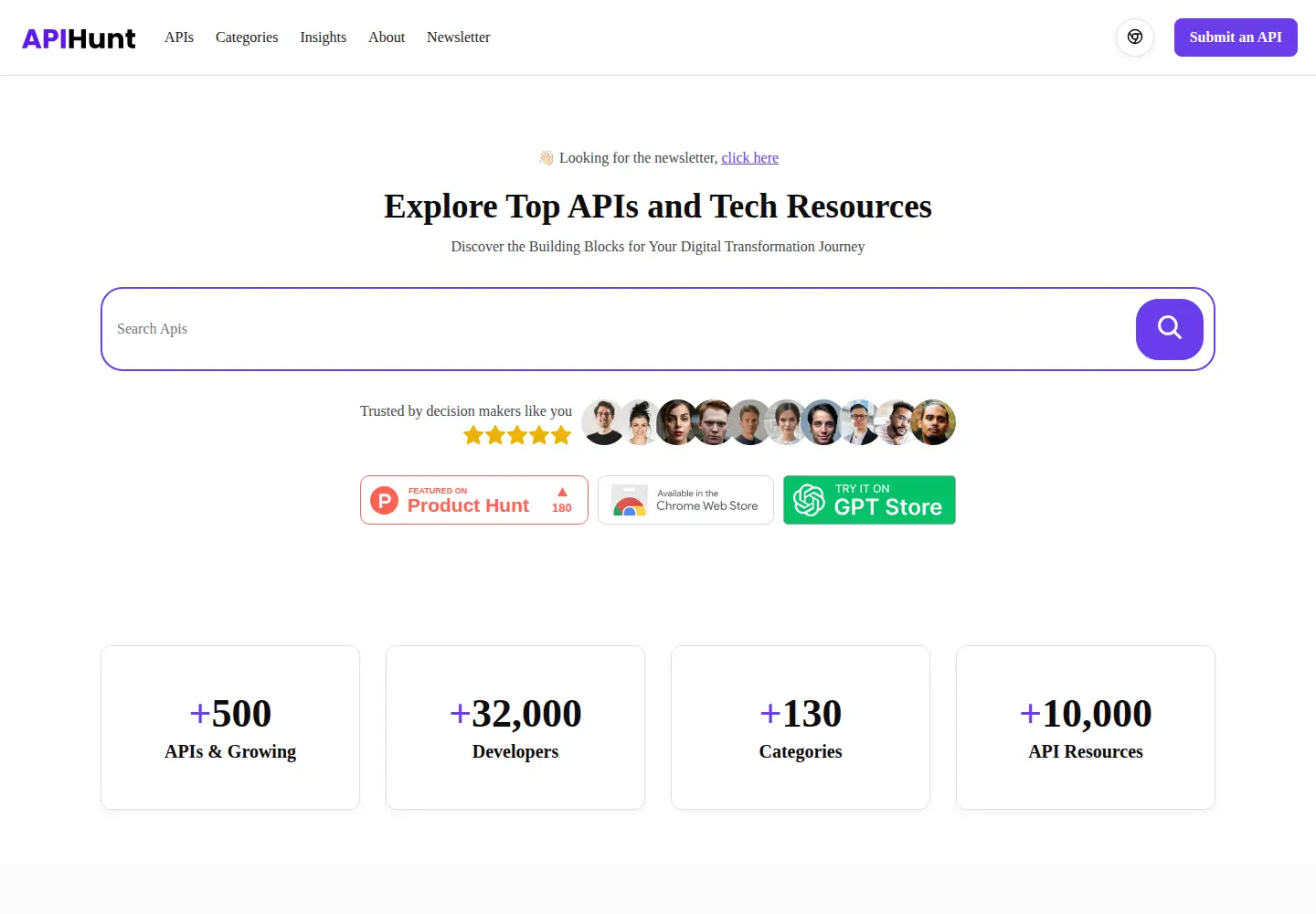Open the Categories nav link
Viewport: 1316px width, 914px height.
247,37
